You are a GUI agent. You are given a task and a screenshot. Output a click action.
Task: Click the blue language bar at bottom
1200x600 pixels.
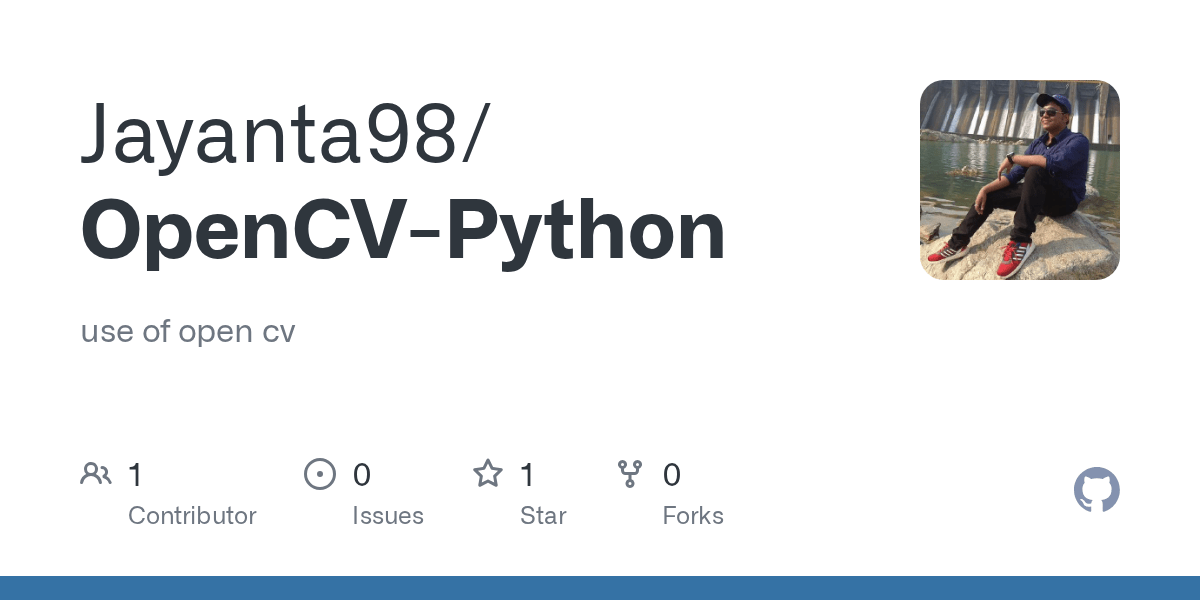click(600, 588)
